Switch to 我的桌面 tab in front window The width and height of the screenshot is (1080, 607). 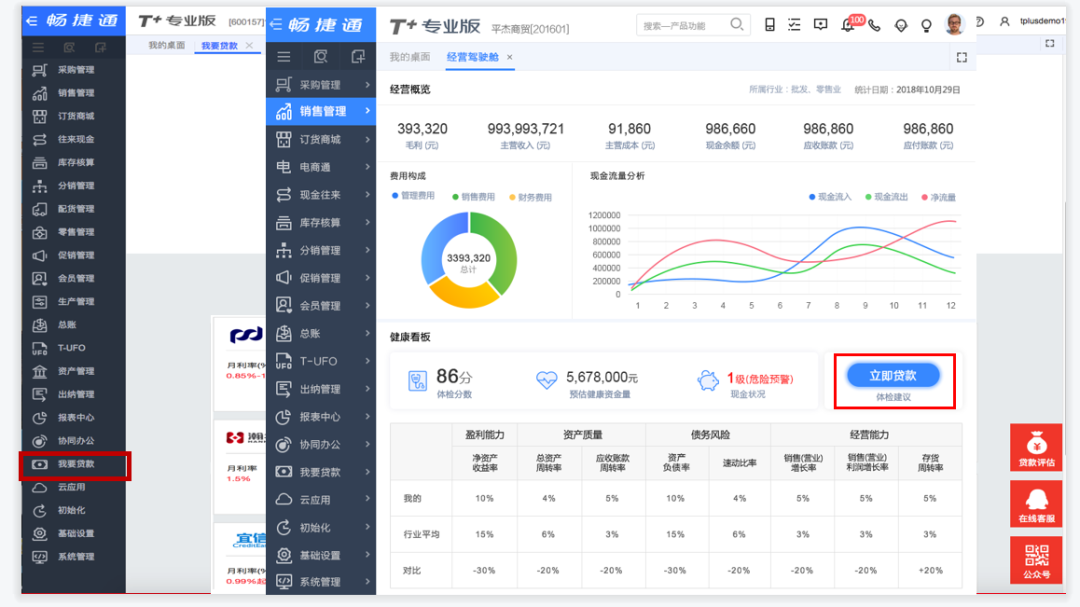click(x=410, y=57)
